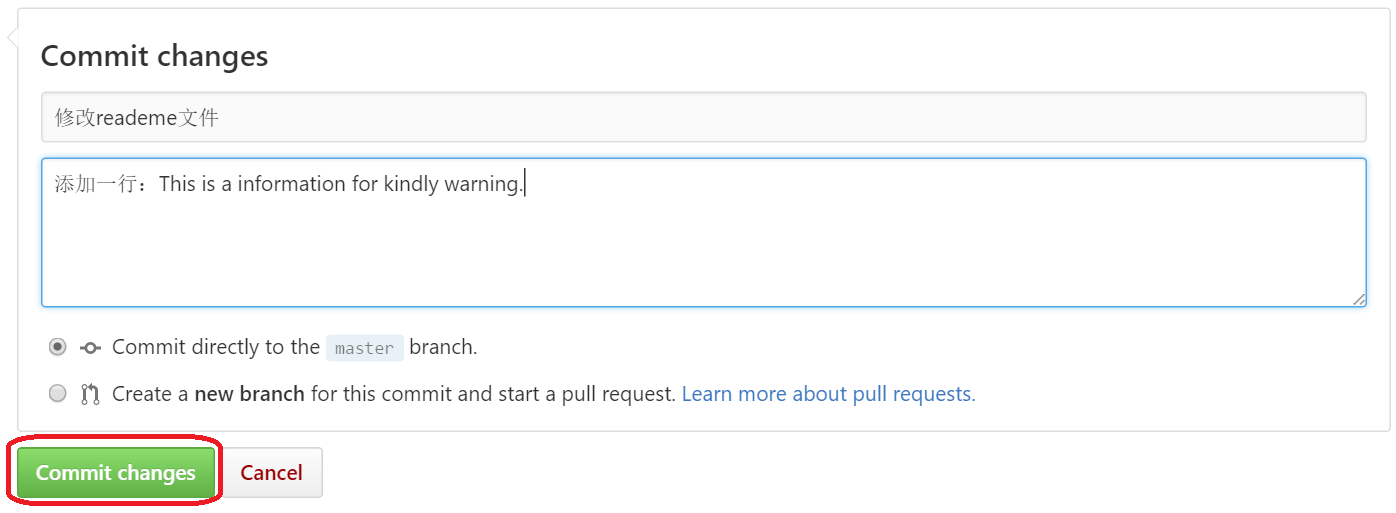Open 'Learn more about pull requests' link
Screen dimensions: 1396x513
[x=828, y=394]
